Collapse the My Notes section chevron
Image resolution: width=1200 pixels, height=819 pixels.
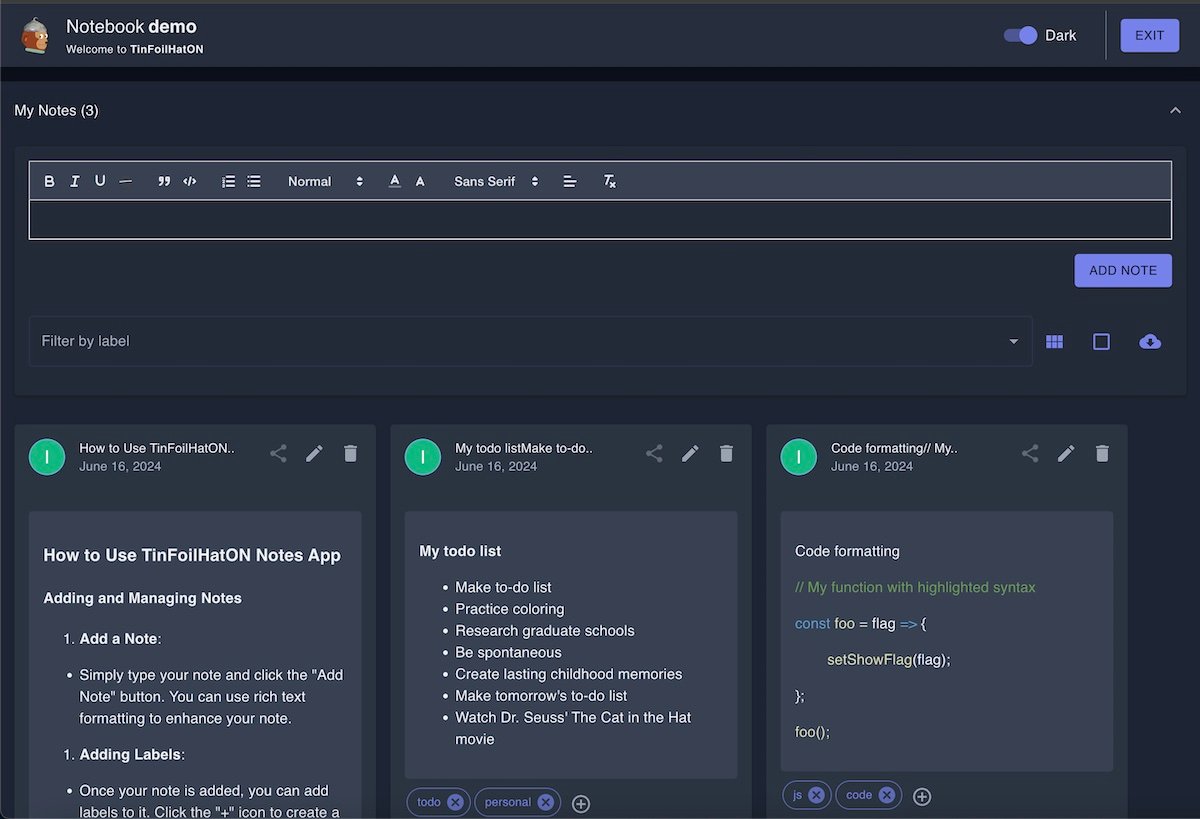[1175, 111]
